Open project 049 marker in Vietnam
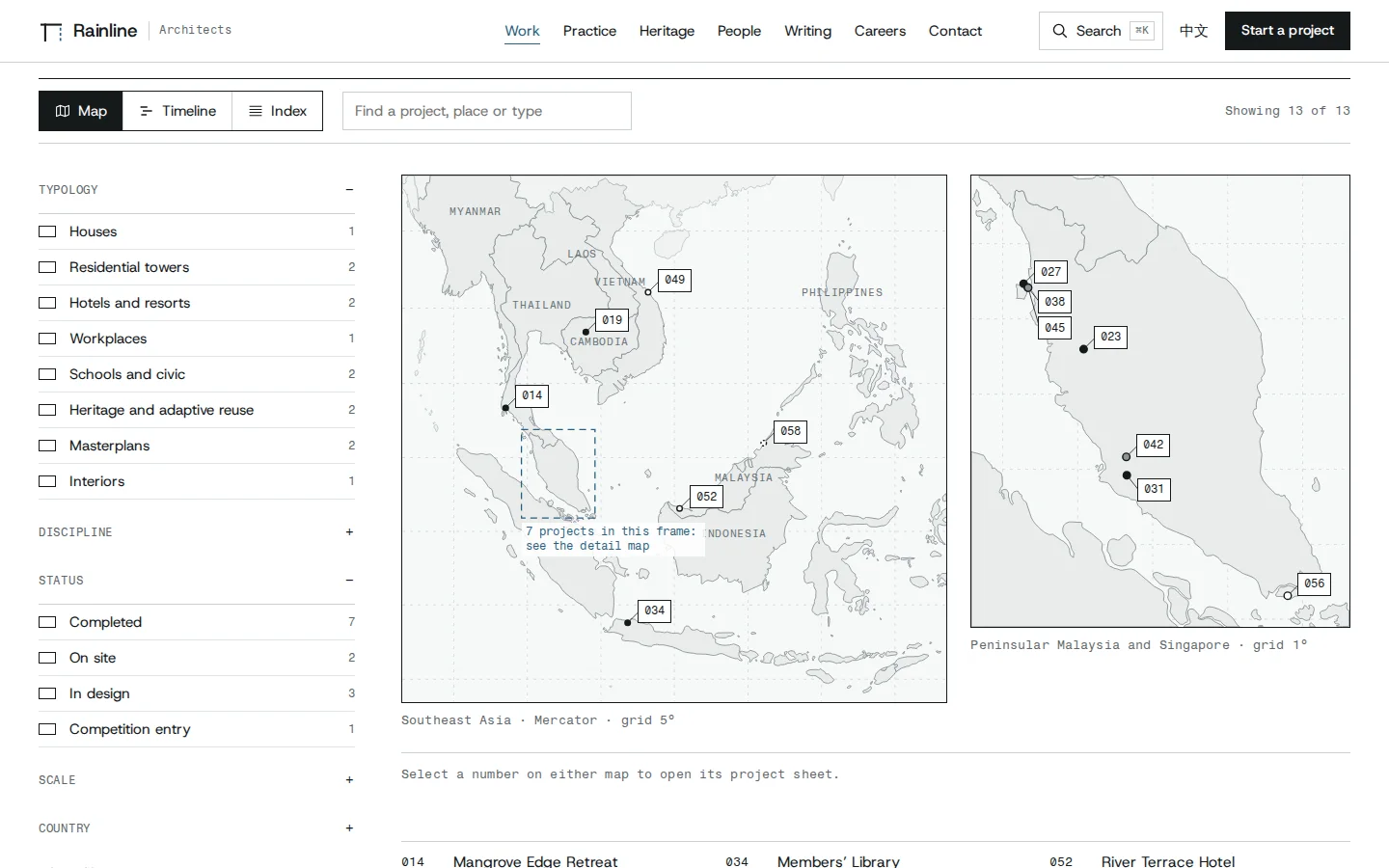 click(674, 280)
